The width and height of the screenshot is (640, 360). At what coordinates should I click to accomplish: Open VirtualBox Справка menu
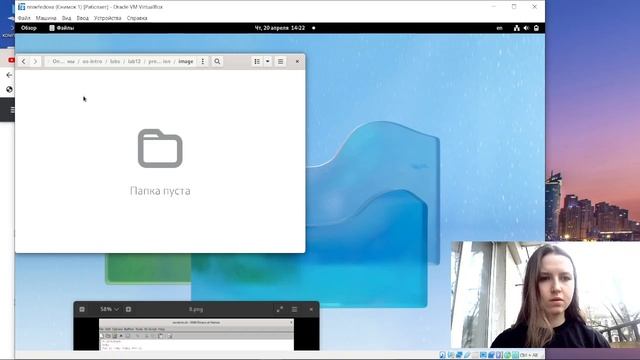tap(137, 18)
